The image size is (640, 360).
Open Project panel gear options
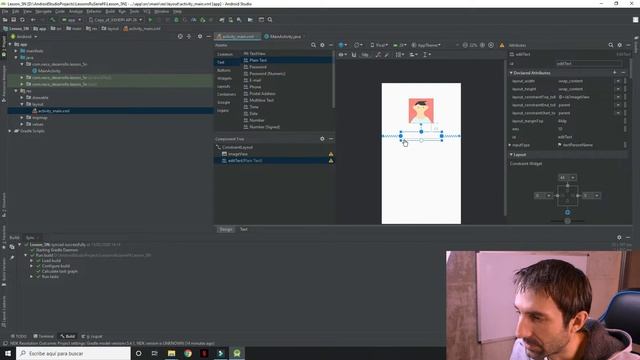tap(200, 36)
